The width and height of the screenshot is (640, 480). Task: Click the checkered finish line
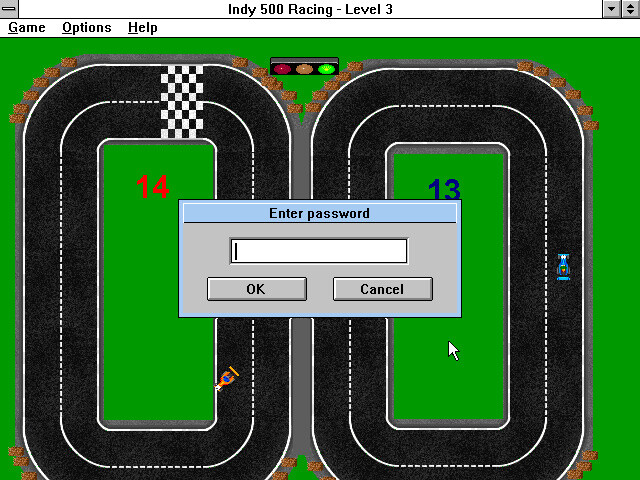(182, 102)
